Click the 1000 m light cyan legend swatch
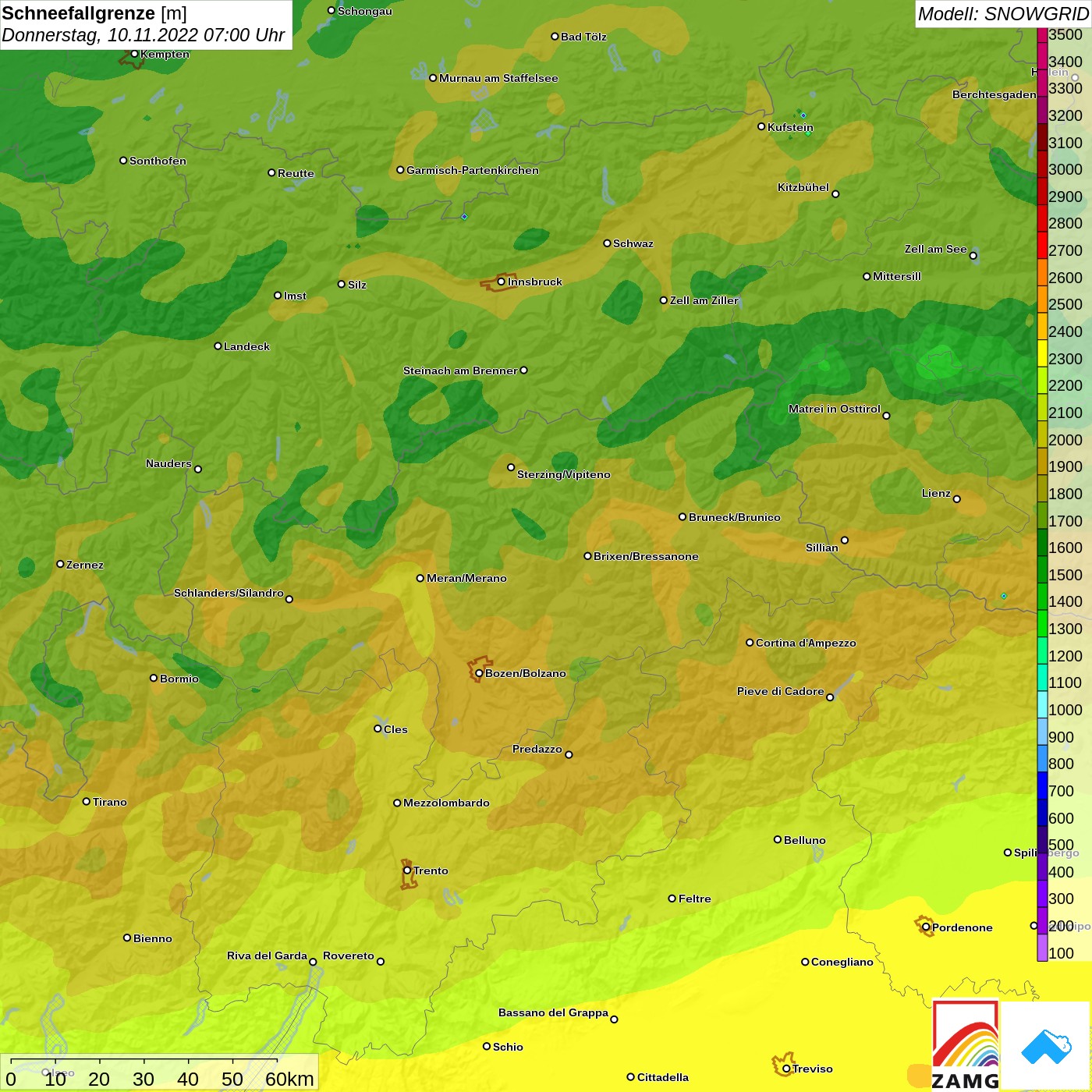 point(1042,704)
